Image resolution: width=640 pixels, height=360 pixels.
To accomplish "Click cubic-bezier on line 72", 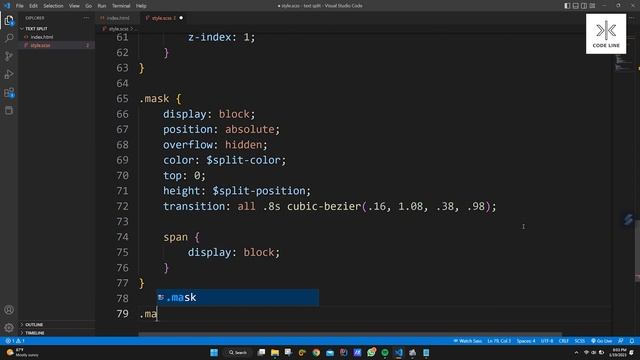I will (324, 207).
